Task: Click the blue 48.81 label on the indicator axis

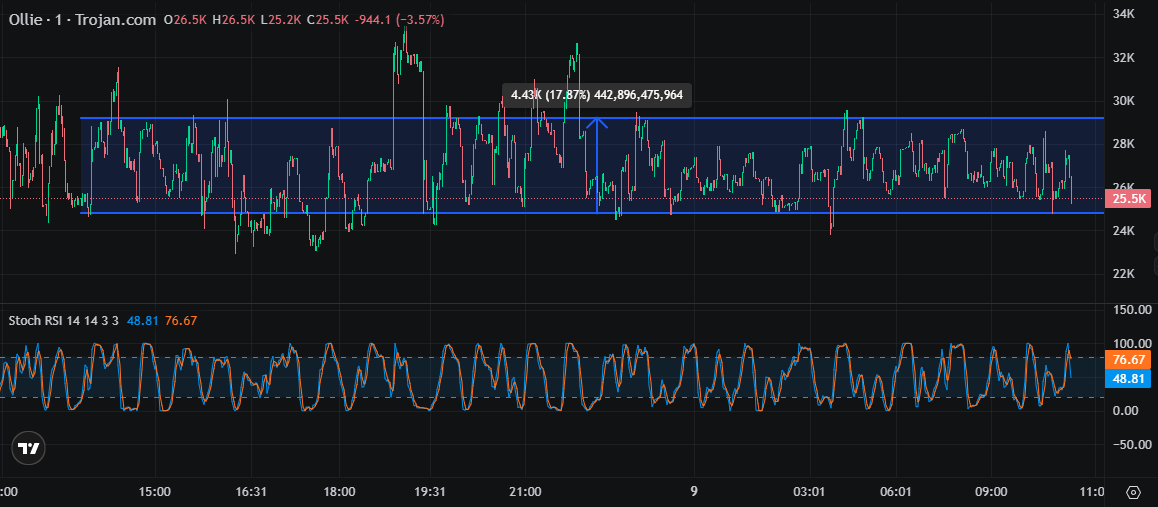Action: tap(1128, 379)
